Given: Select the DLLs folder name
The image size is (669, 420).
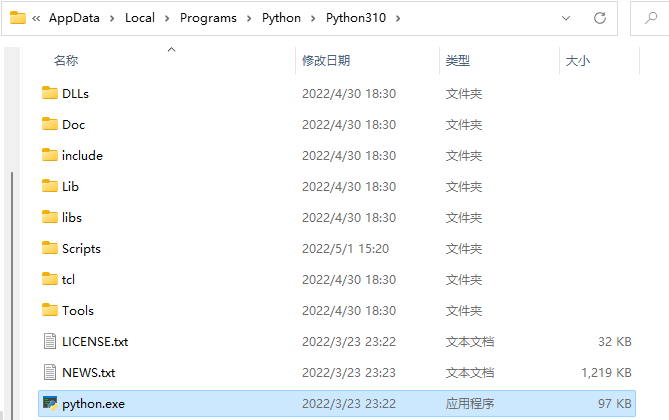Looking at the screenshot, I should (x=76, y=93).
